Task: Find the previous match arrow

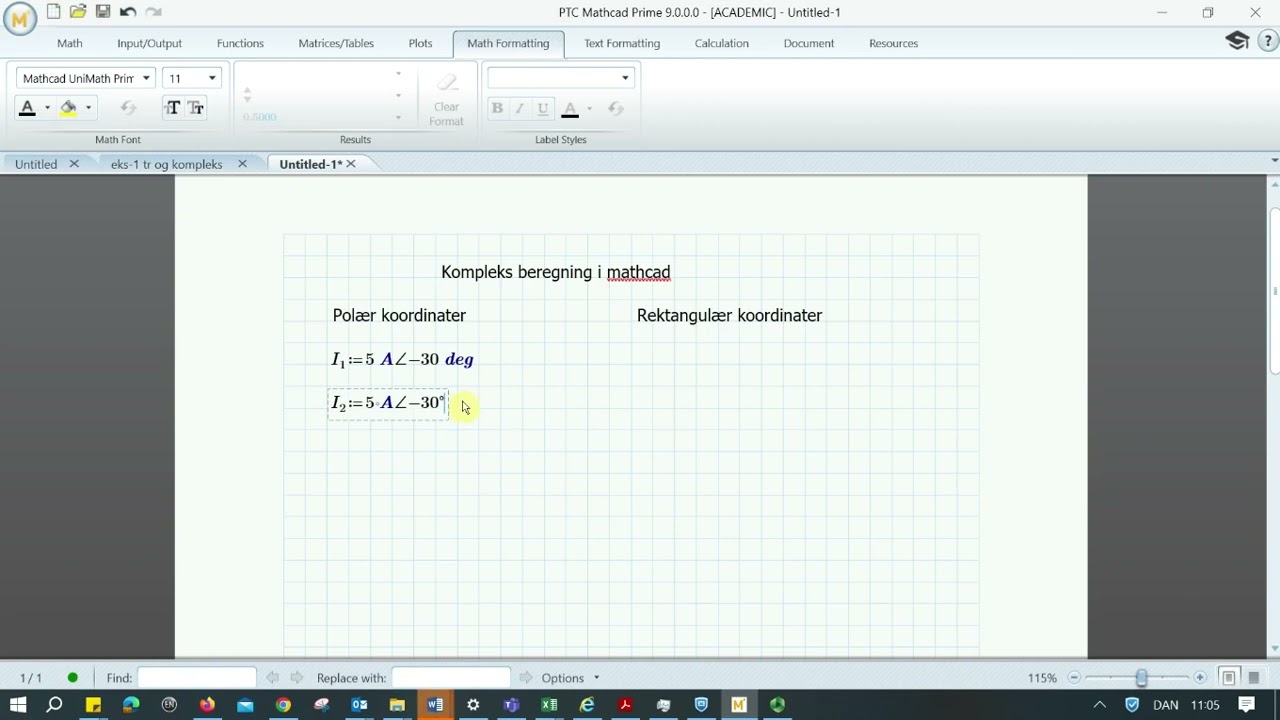Action: coord(273,678)
